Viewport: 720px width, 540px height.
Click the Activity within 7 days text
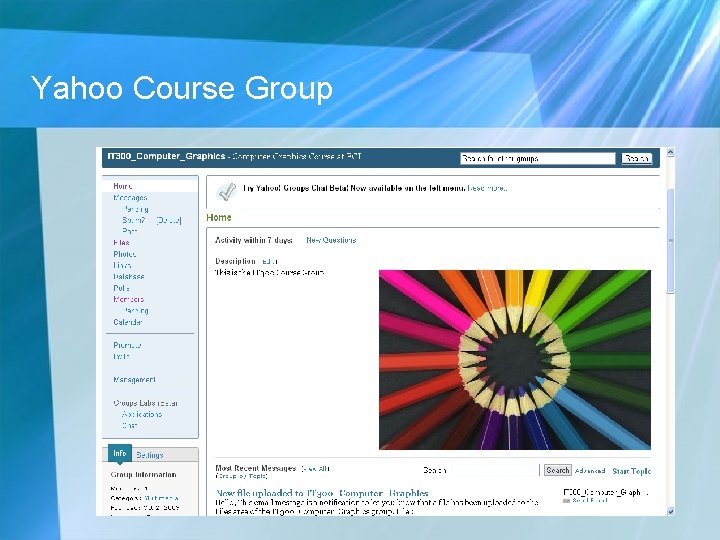[x=253, y=240]
